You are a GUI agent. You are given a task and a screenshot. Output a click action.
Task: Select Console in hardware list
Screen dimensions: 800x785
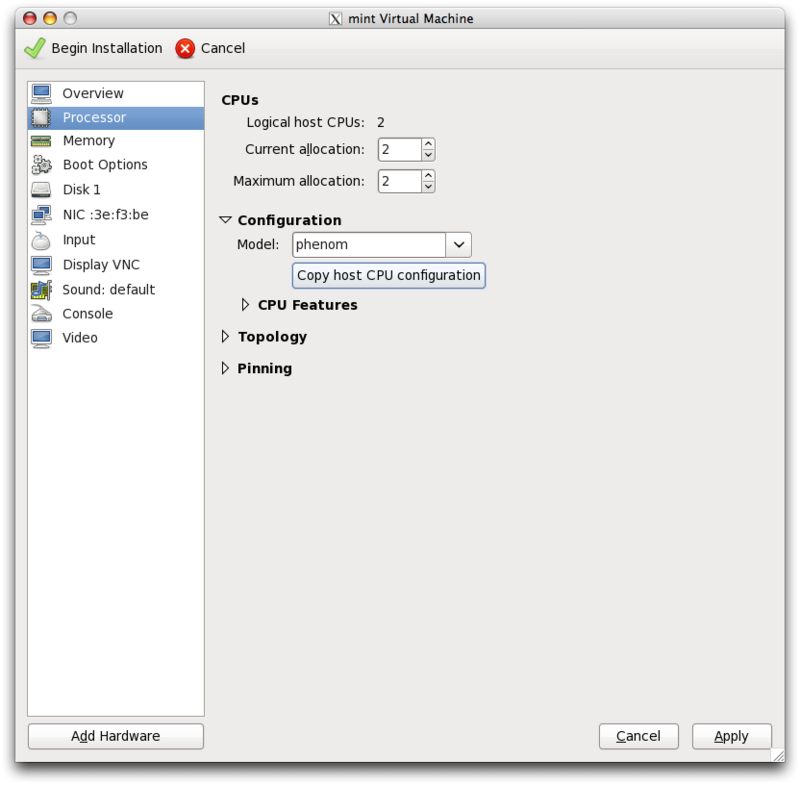pyautogui.click(x=116, y=314)
